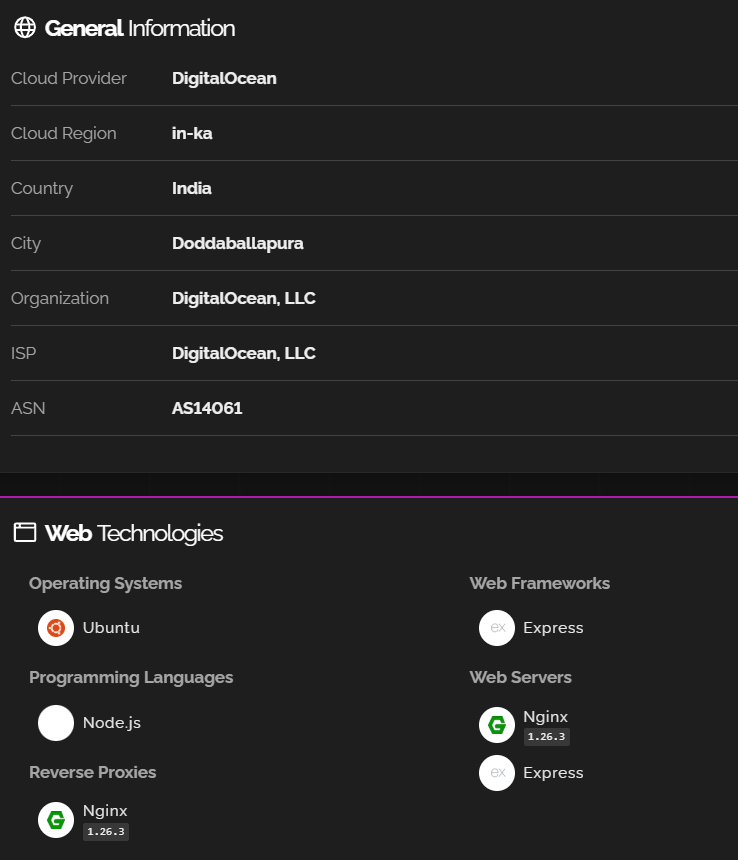
Task: Click the Cloud Region label
Action: [64, 133]
